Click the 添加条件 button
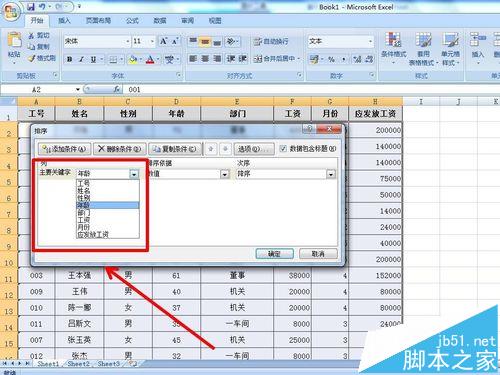The image size is (500, 375). 64,149
